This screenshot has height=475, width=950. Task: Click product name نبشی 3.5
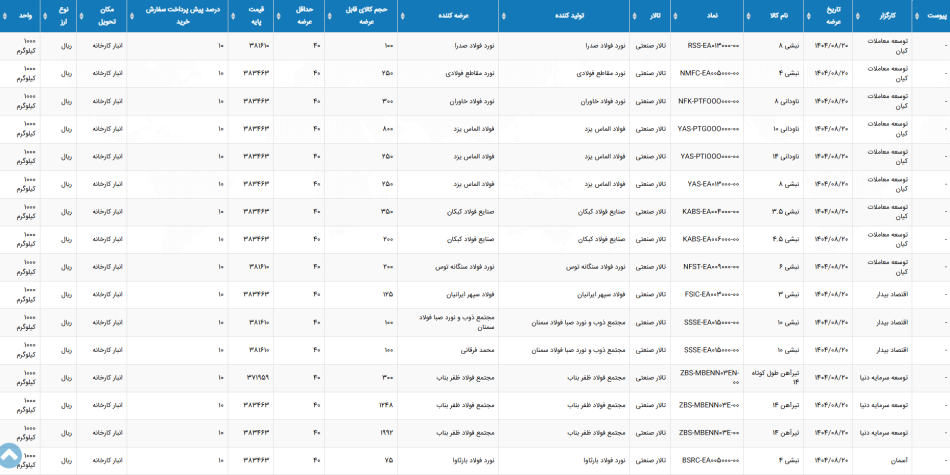point(787,212)
